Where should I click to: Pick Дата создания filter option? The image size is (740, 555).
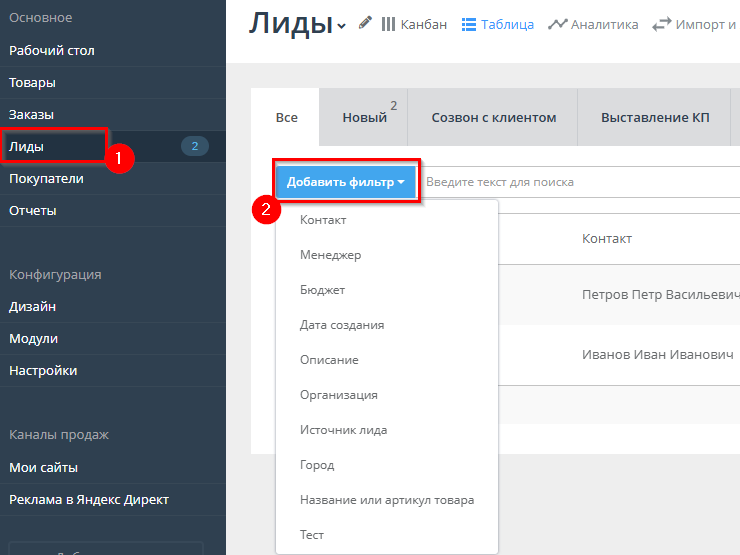(x=342, y=325)
